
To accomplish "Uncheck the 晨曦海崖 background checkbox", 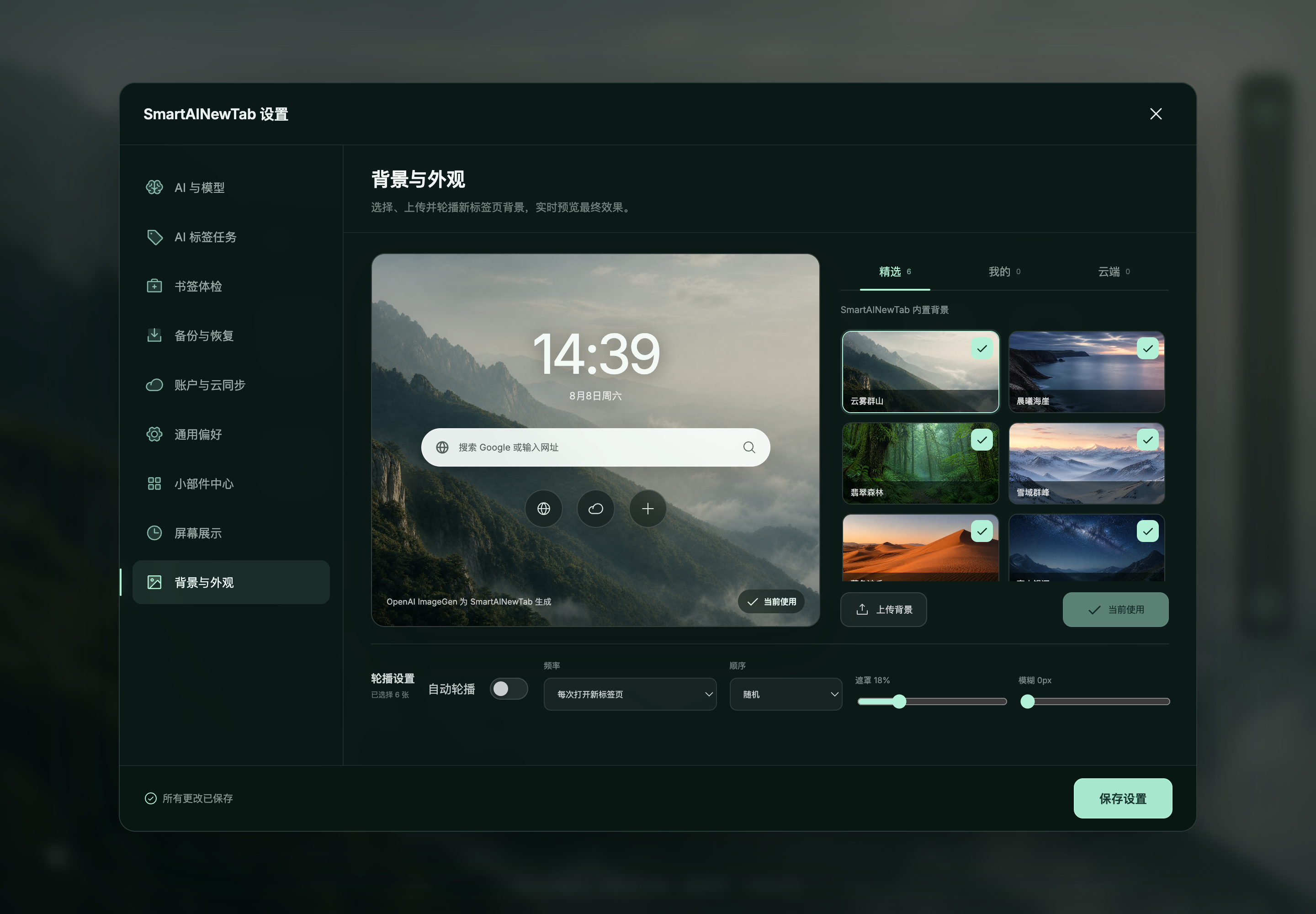I will 1148,349.
